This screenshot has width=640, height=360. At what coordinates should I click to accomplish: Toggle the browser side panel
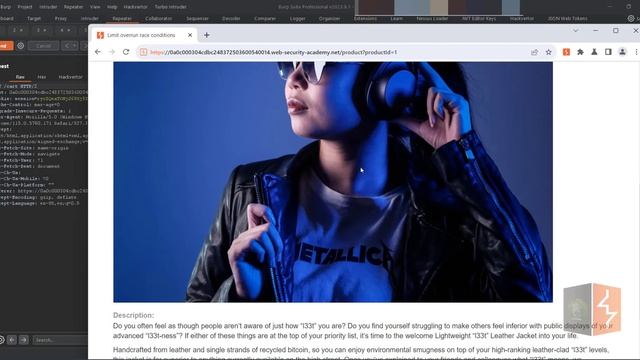(608, 52)
